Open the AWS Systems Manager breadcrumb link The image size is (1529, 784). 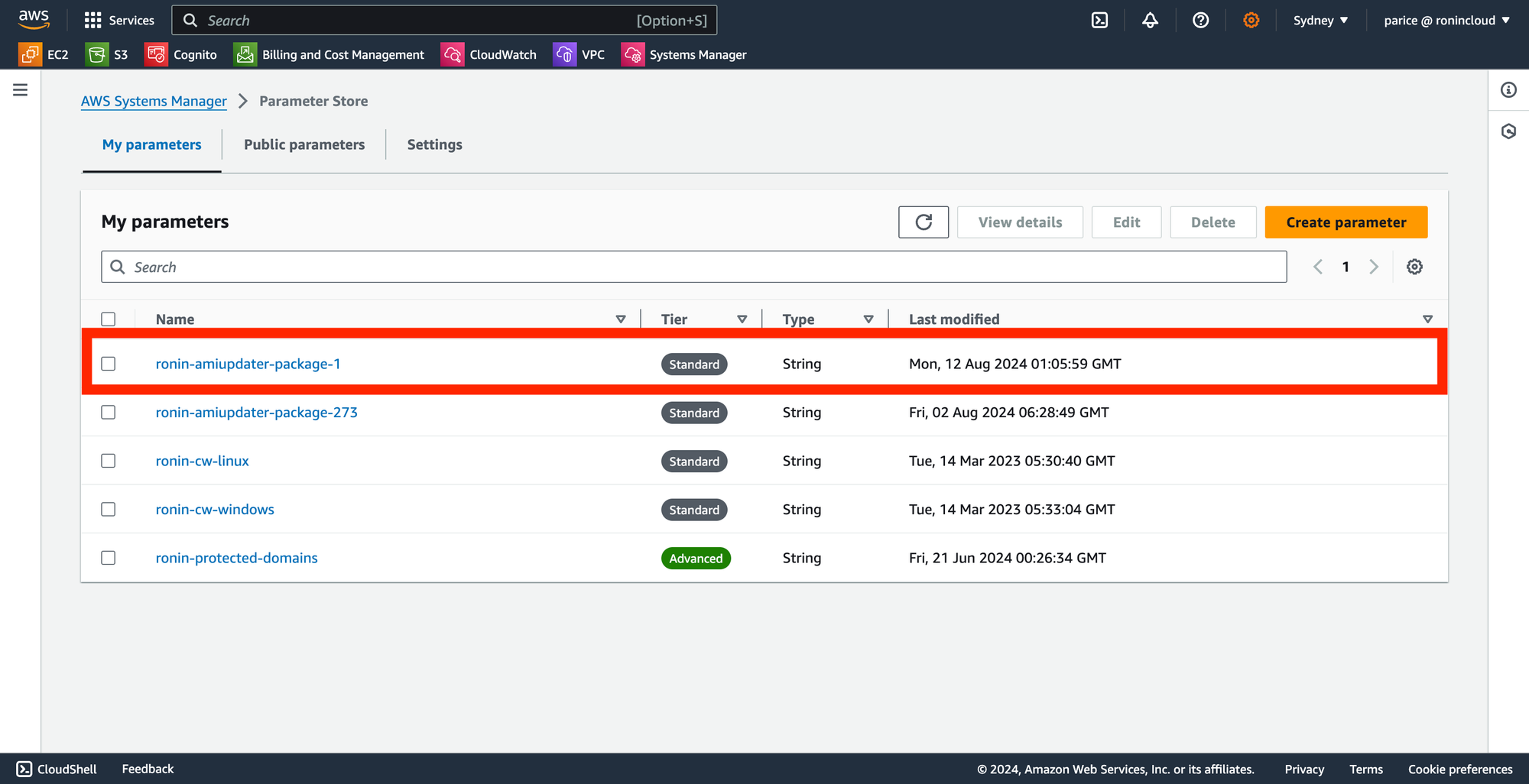[x=154, y=102]
